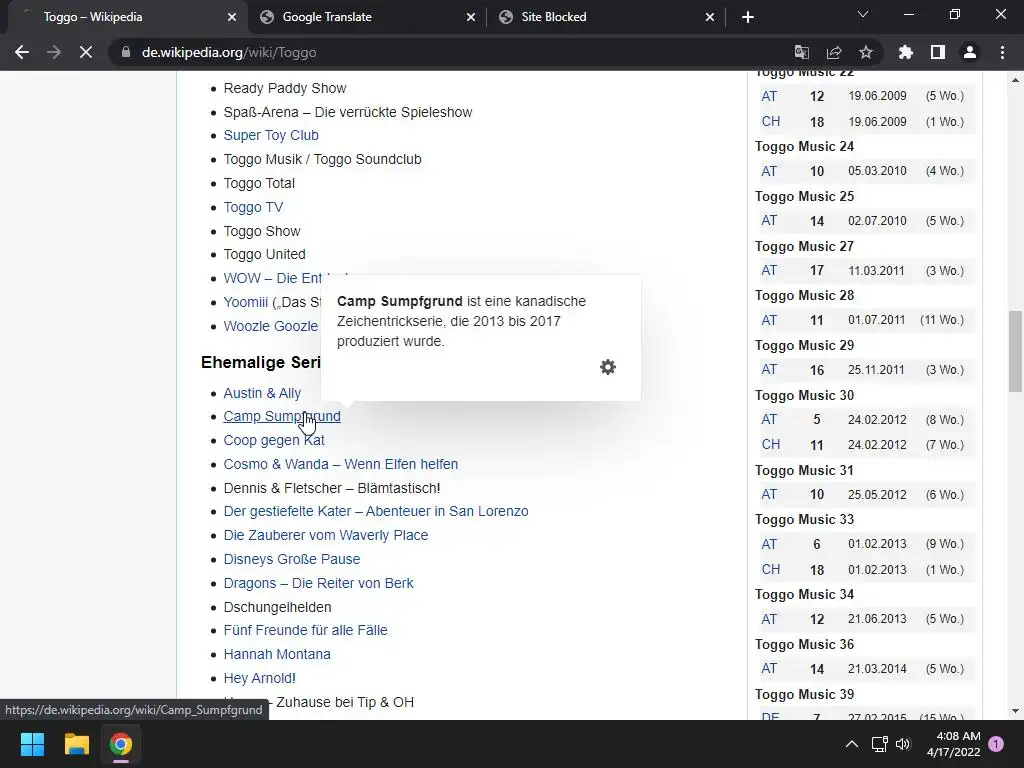Open the Camp Sumpfgrund link
Image resolution: width=1024 pixels, height=768 pixels.
(x=281, y=417)
